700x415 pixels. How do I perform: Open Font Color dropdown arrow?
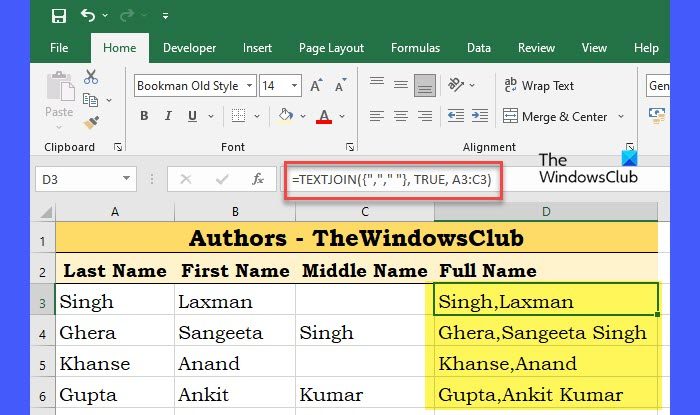click(342, 116)
